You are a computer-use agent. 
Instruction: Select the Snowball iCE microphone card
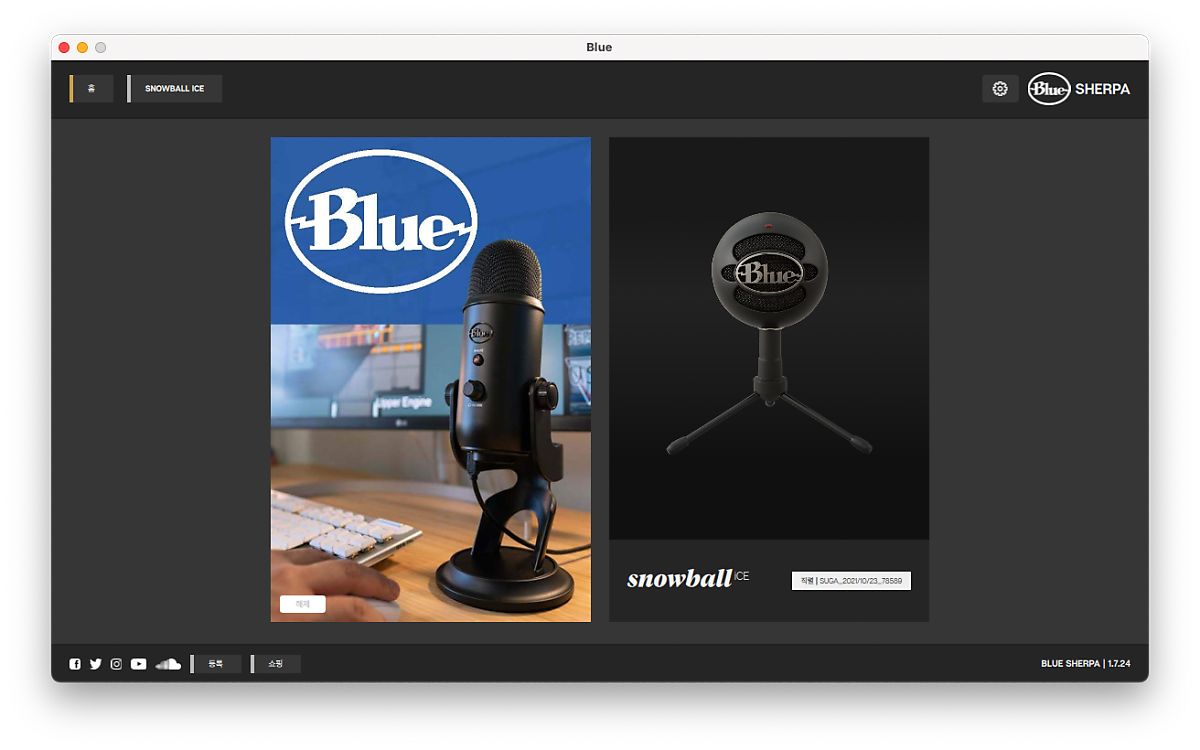click(769, 379)
